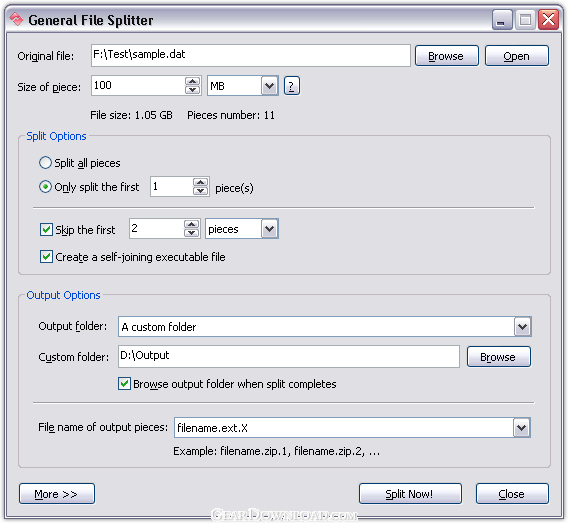Open the output pieces file name dropdown
The width and height of the screenshot is (568, 523).
(522, 428)
